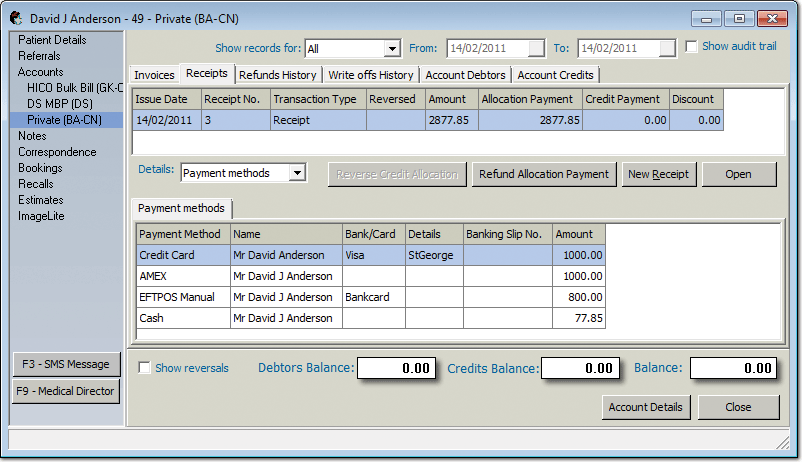Select the Account Debtors tab

click(x=465, y=75)
